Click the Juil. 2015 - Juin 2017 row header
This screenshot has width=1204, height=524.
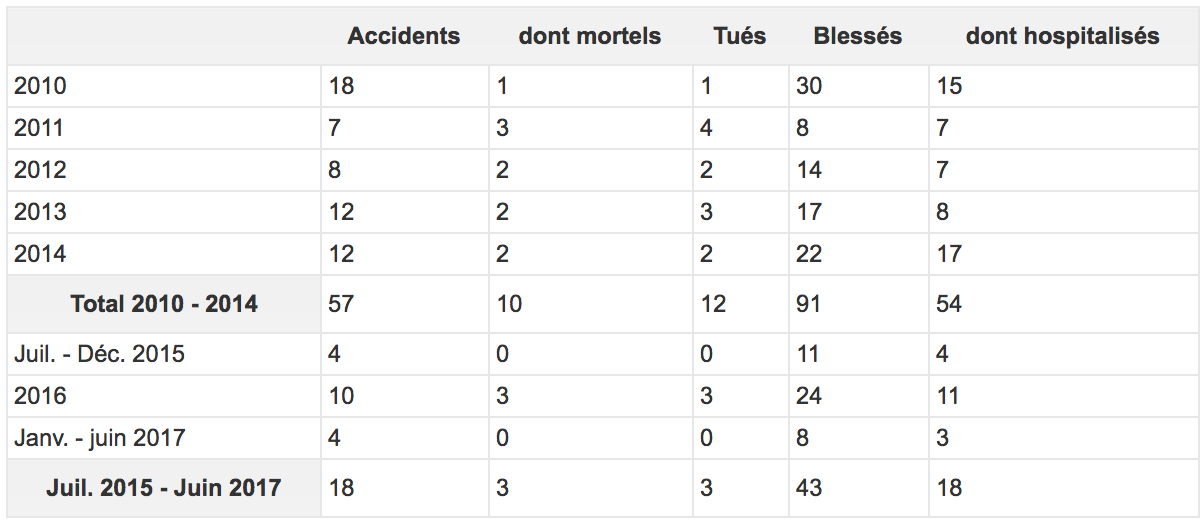pyautogui.click(x=164, y=488)
